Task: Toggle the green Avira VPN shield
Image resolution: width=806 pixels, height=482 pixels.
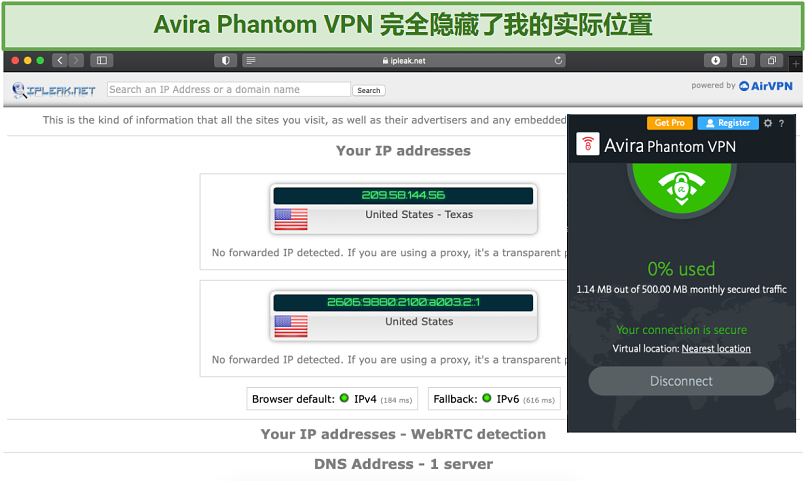Action: pyautogui.click(x=682, y=188)
